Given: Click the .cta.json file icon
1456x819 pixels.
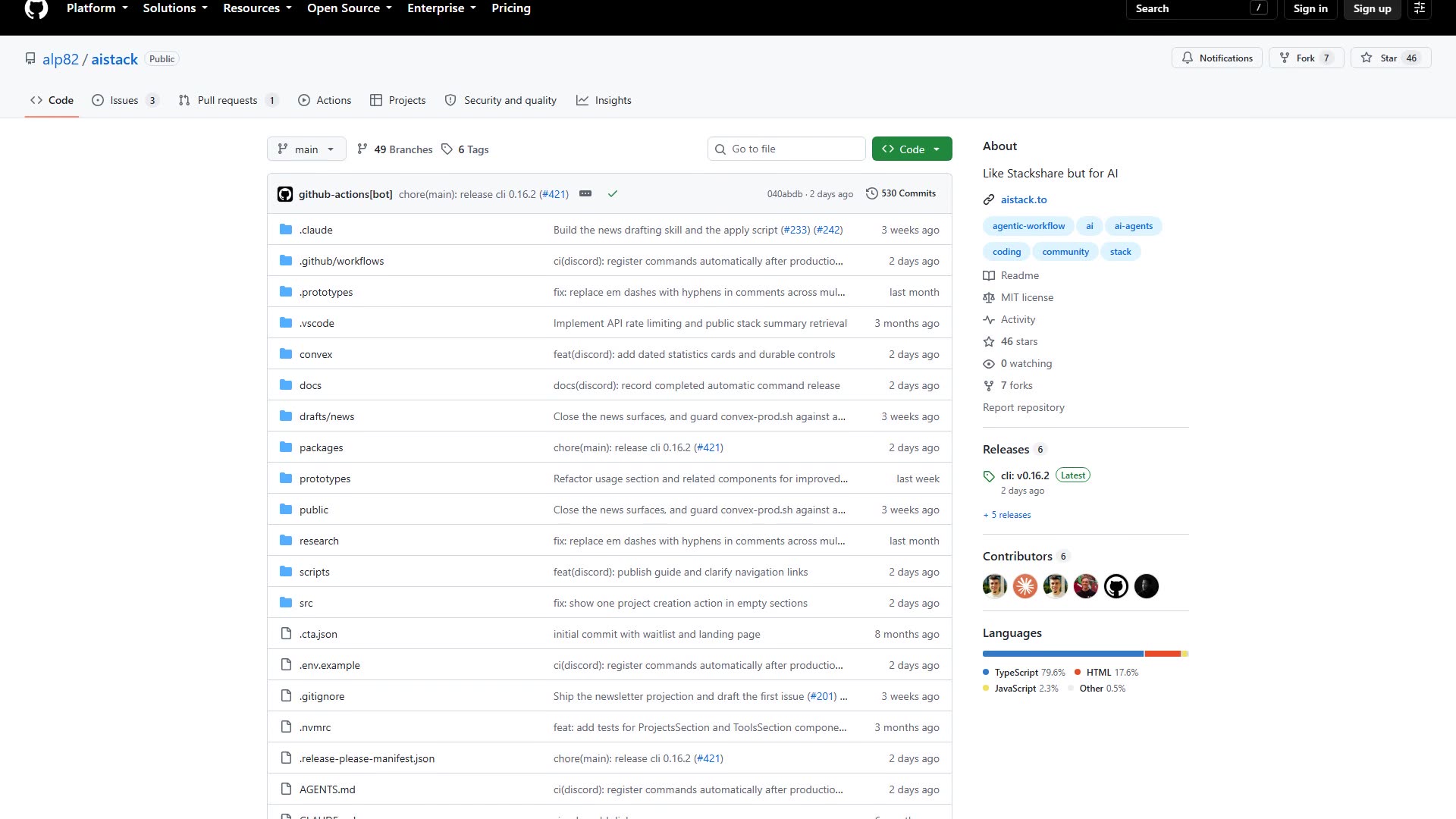Looking at the screenshot, I should tap(286, 633).
